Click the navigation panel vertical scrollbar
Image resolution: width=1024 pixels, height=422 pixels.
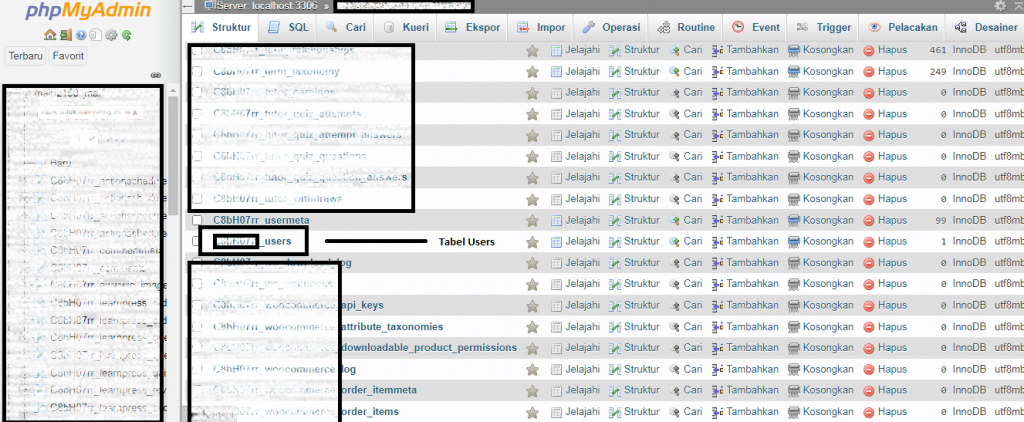click(x=173, y=155)
